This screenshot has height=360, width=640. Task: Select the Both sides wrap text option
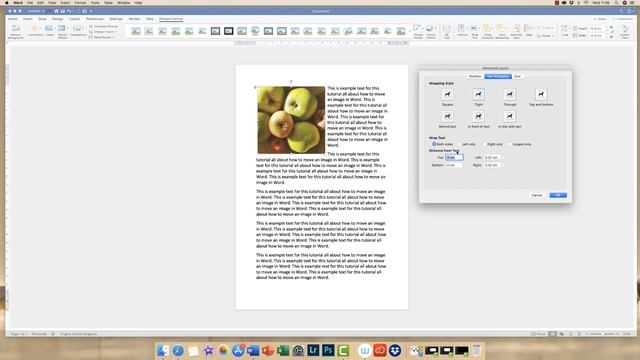click(x=442, y=144)
